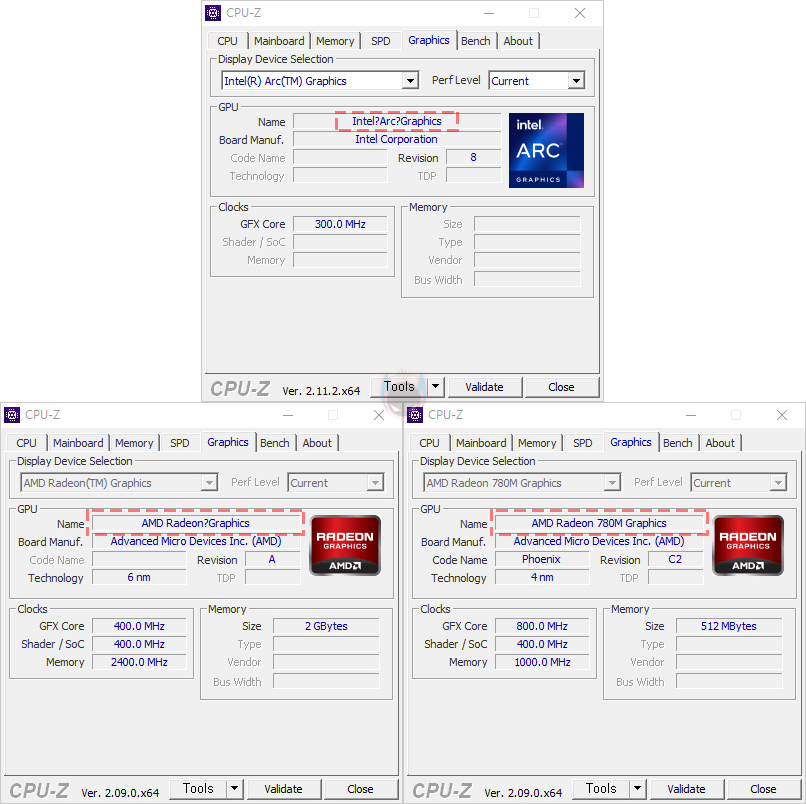Expand Tools arrow in version 2.11.2 window

[x=435, y=387]
